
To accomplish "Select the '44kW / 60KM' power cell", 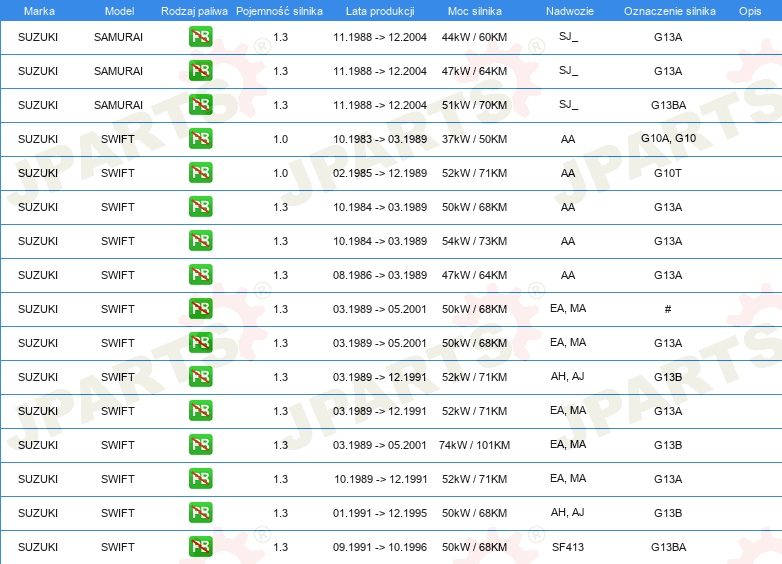I will tap(474, 37).
